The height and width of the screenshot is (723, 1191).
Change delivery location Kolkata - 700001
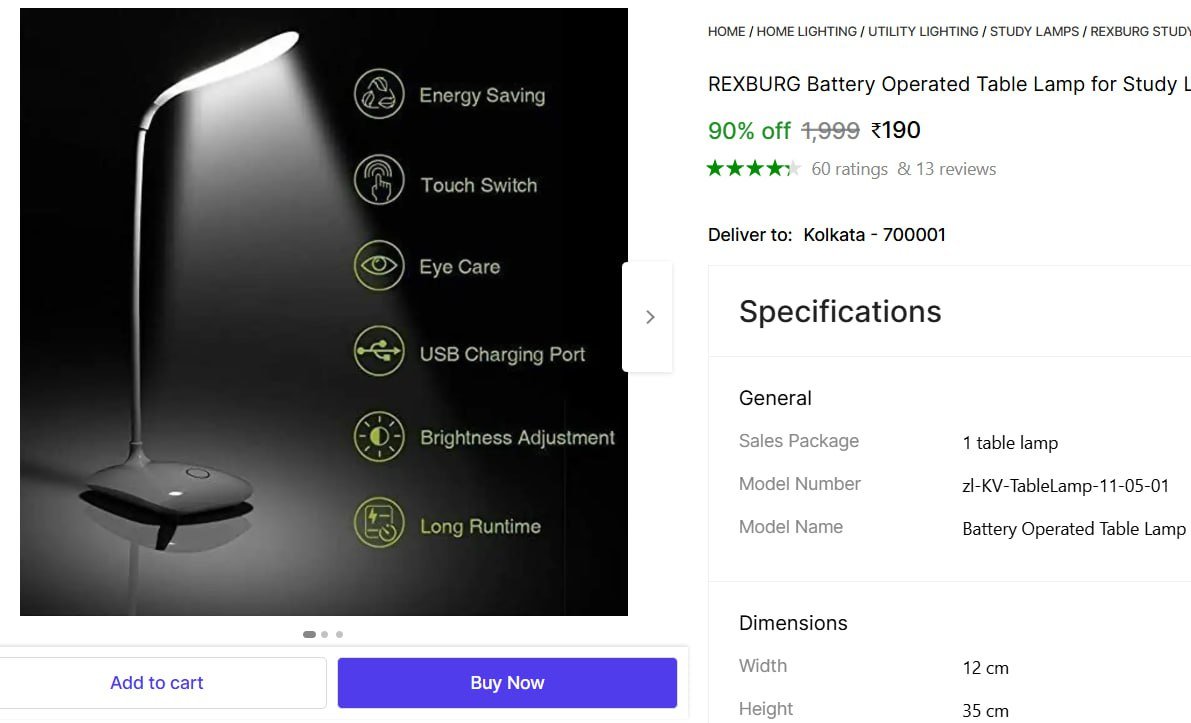pos(874,235)
